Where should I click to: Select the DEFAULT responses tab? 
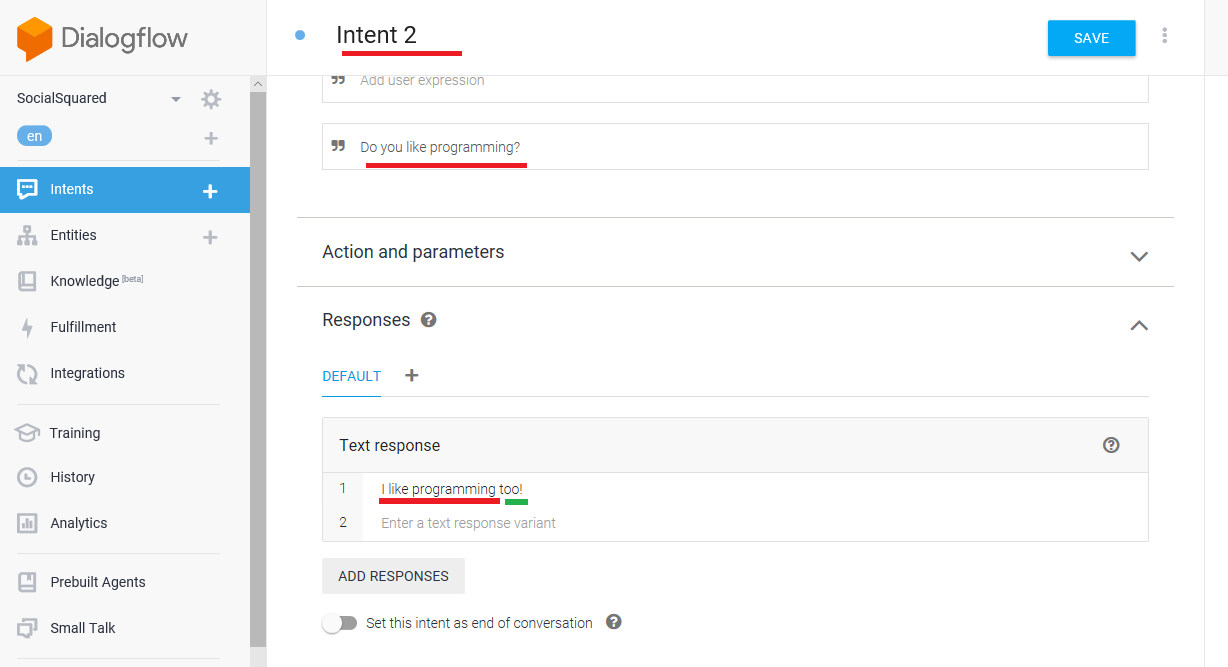[351, 377]
